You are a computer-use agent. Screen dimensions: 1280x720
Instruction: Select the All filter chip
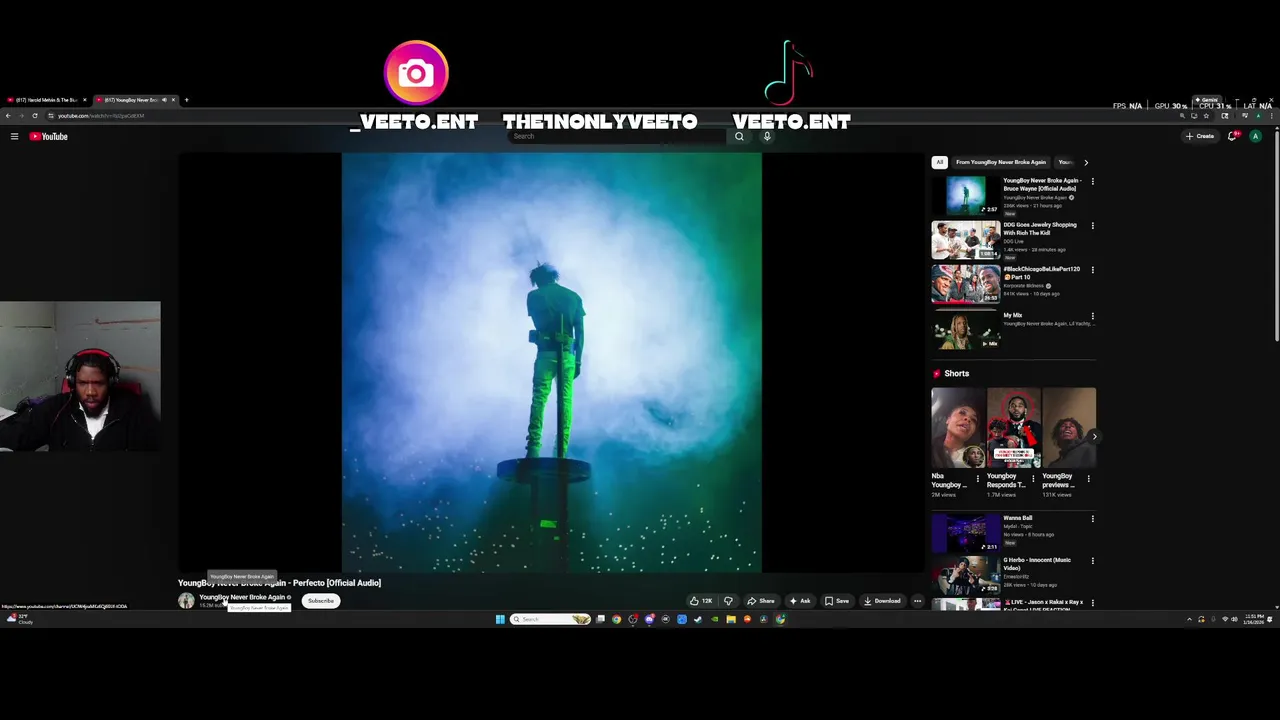[939, 162]
